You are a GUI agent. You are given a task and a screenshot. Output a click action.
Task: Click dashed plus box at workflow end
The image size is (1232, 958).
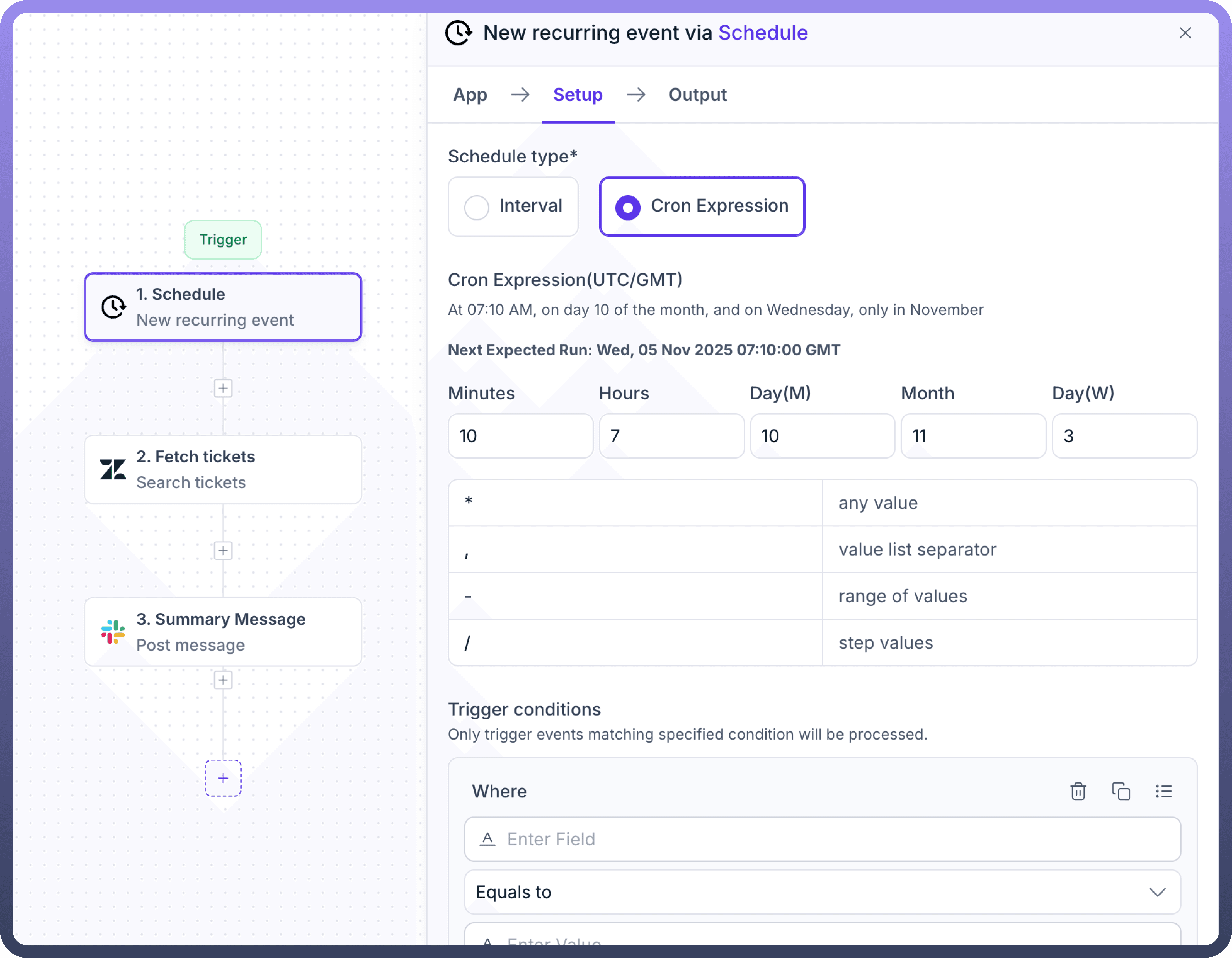pos(223,778)
